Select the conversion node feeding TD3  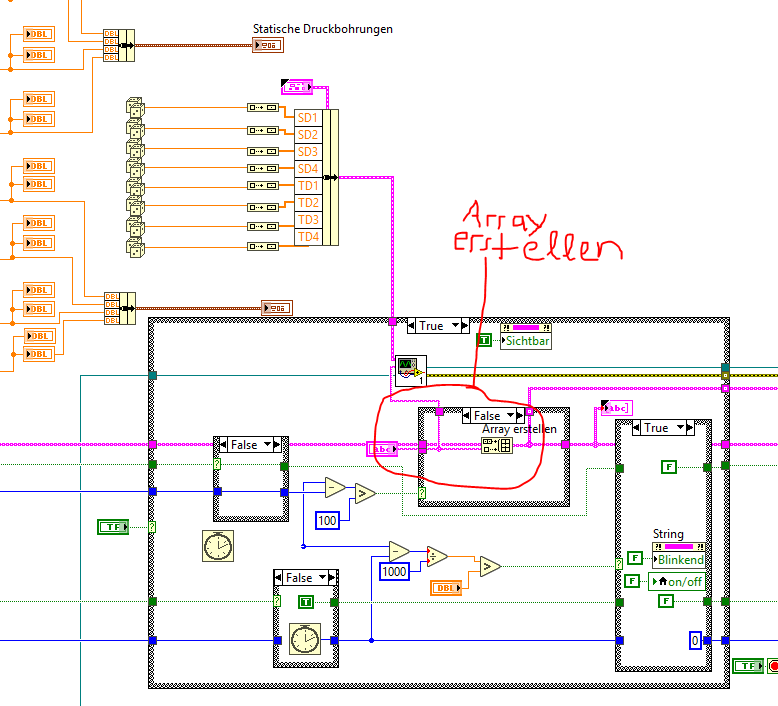tap(263, 227)
